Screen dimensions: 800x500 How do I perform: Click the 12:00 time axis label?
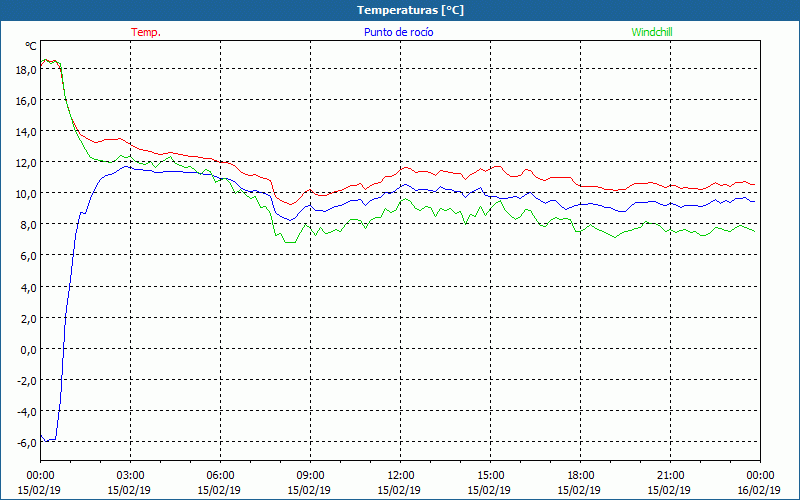(x=399, y=476)
